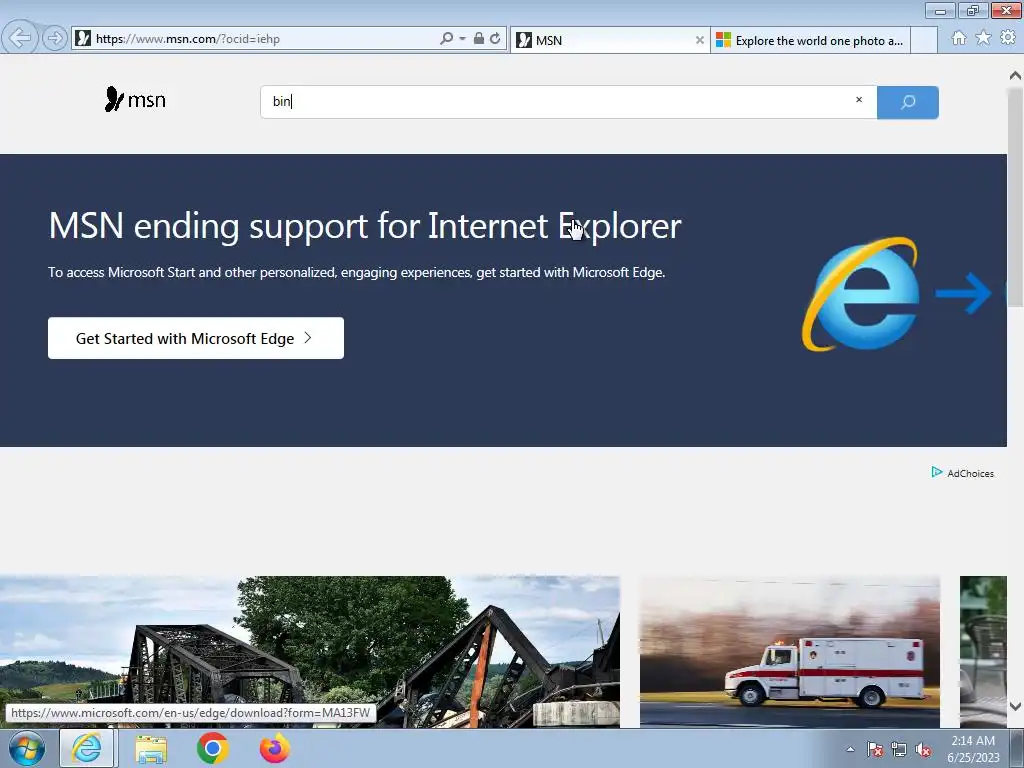Switch to the Explore the world one photo tab
1024x768 pixels.
coord(810,40)
